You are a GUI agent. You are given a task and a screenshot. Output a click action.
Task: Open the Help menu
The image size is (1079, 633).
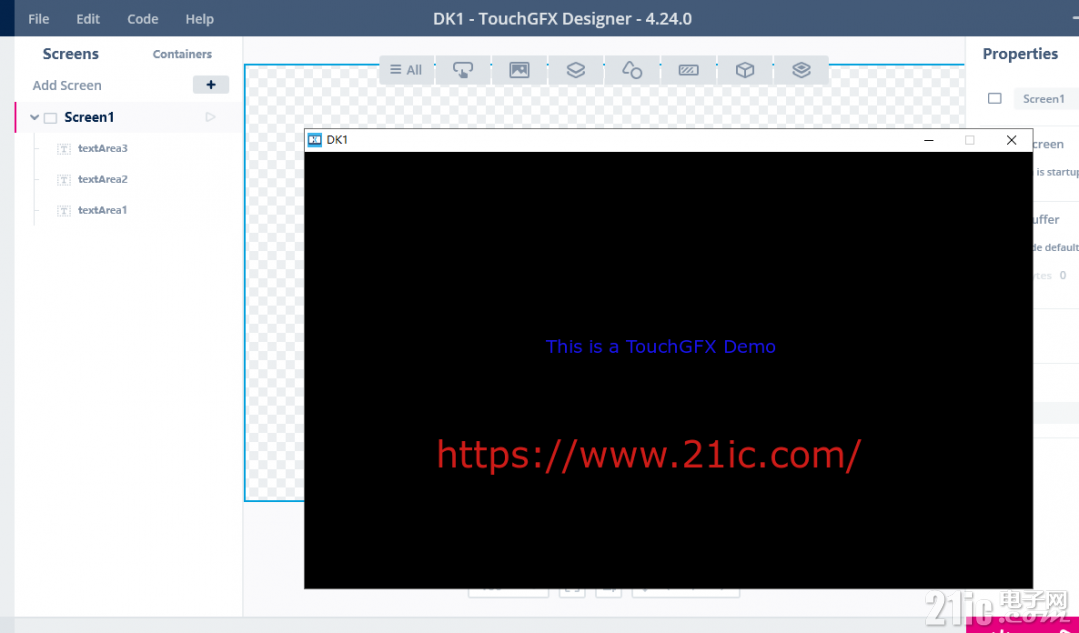(200, 19)
